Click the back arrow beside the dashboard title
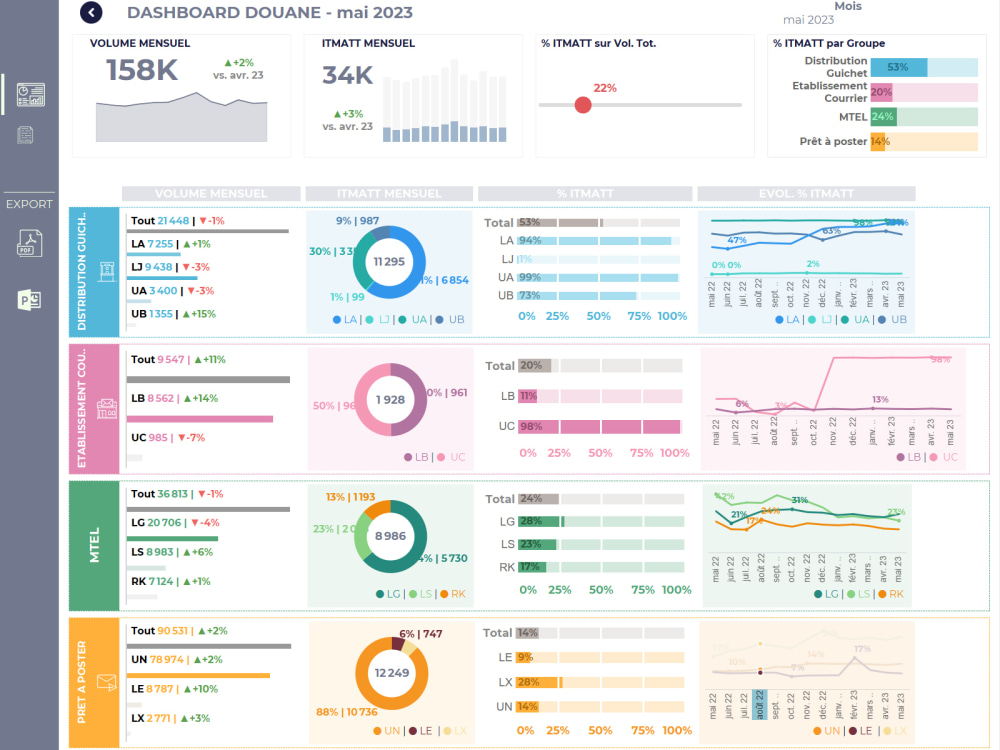Screen dimensions: 1000x750 (x=91, y=13)
